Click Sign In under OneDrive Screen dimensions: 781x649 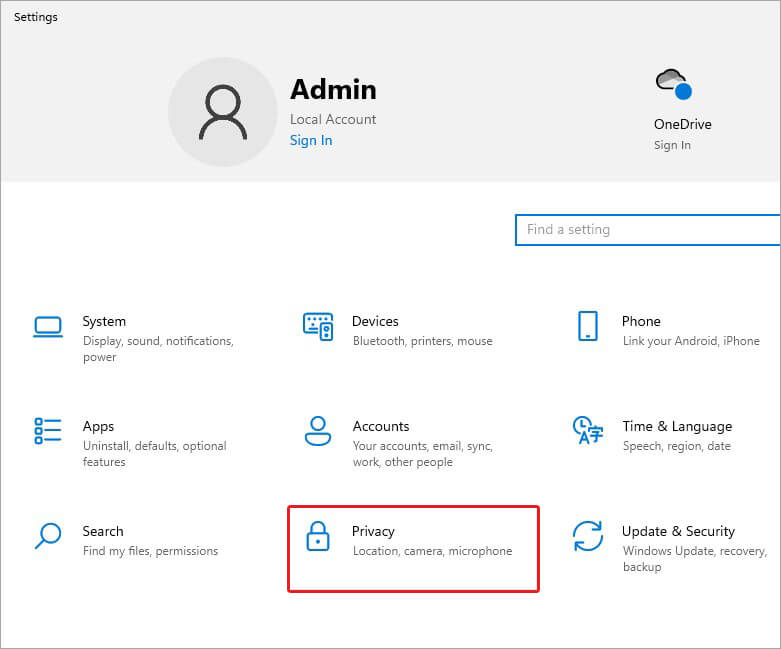pyautogui.click(x=672, y=146)
